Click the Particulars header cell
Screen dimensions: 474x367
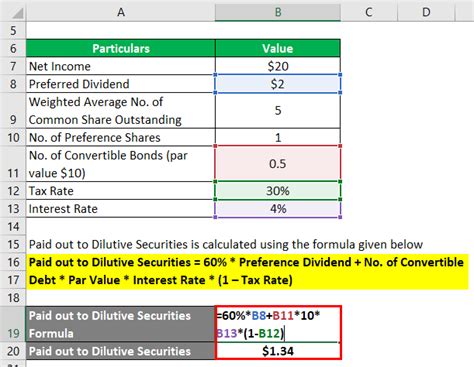coord(121,48)
